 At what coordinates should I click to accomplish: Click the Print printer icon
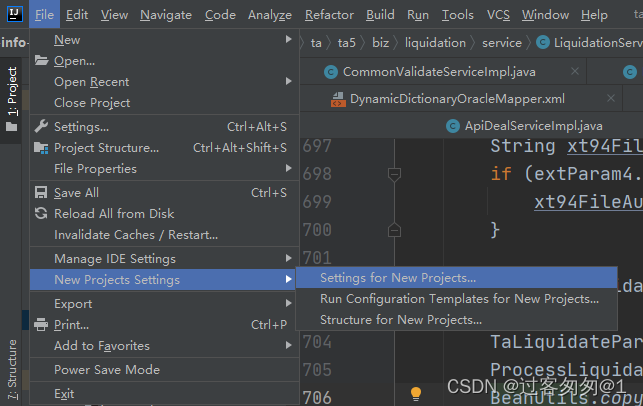click(41, 324)
